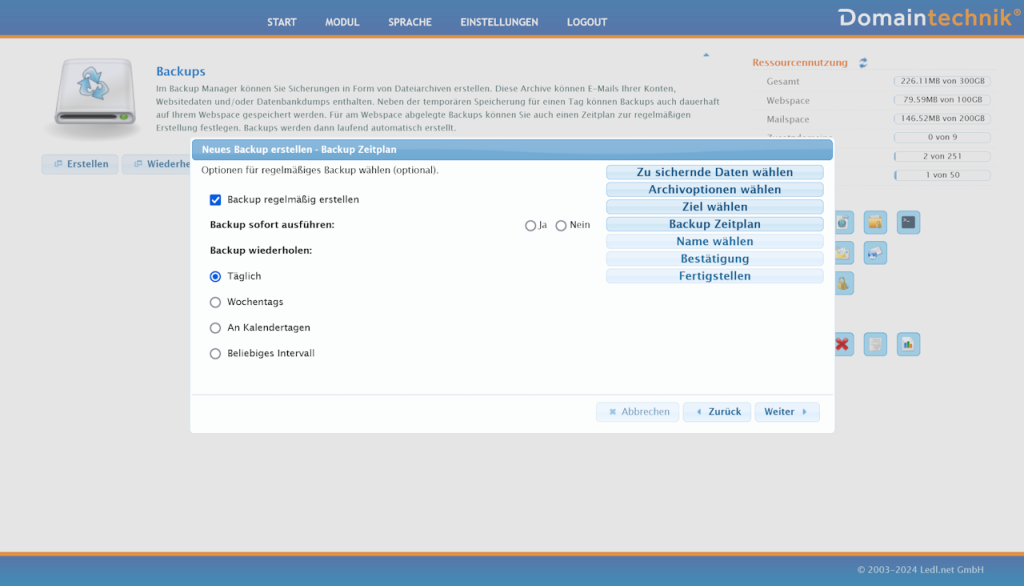
Task: Select the red X delete icon
Action: click(843, 344)
